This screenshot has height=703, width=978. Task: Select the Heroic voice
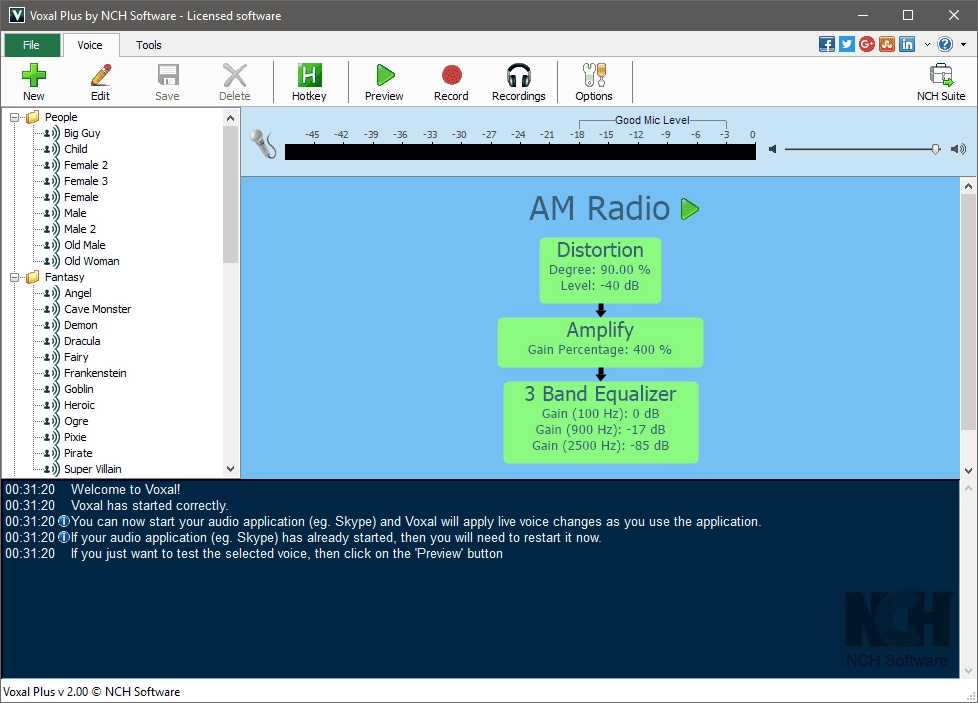[x=79, y=405]
